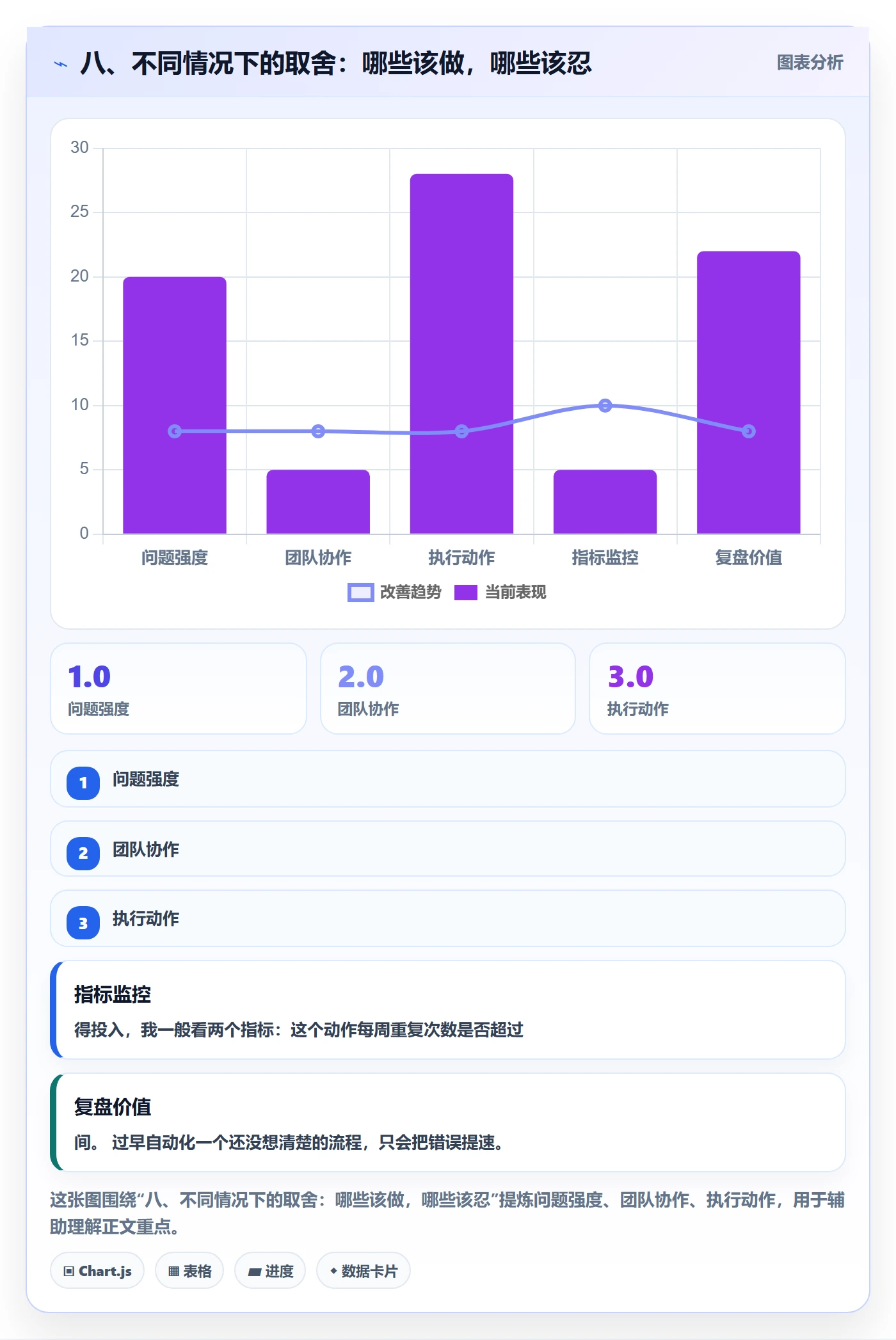
Task: Click number 3 badge for 执行动作
Action: click(x=83, y=923)
